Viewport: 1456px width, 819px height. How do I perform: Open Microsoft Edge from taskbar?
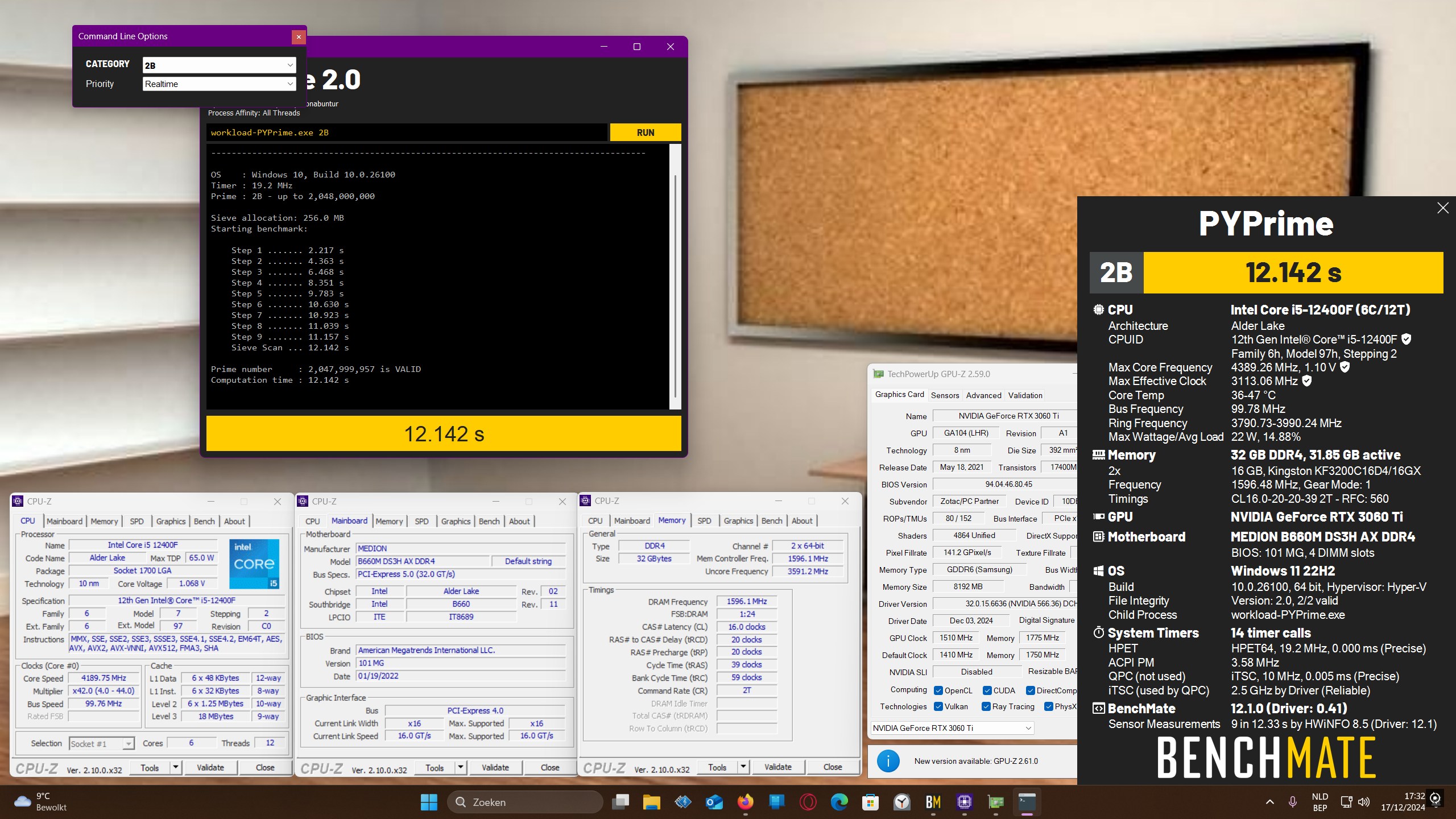click(x=839, y=802)
